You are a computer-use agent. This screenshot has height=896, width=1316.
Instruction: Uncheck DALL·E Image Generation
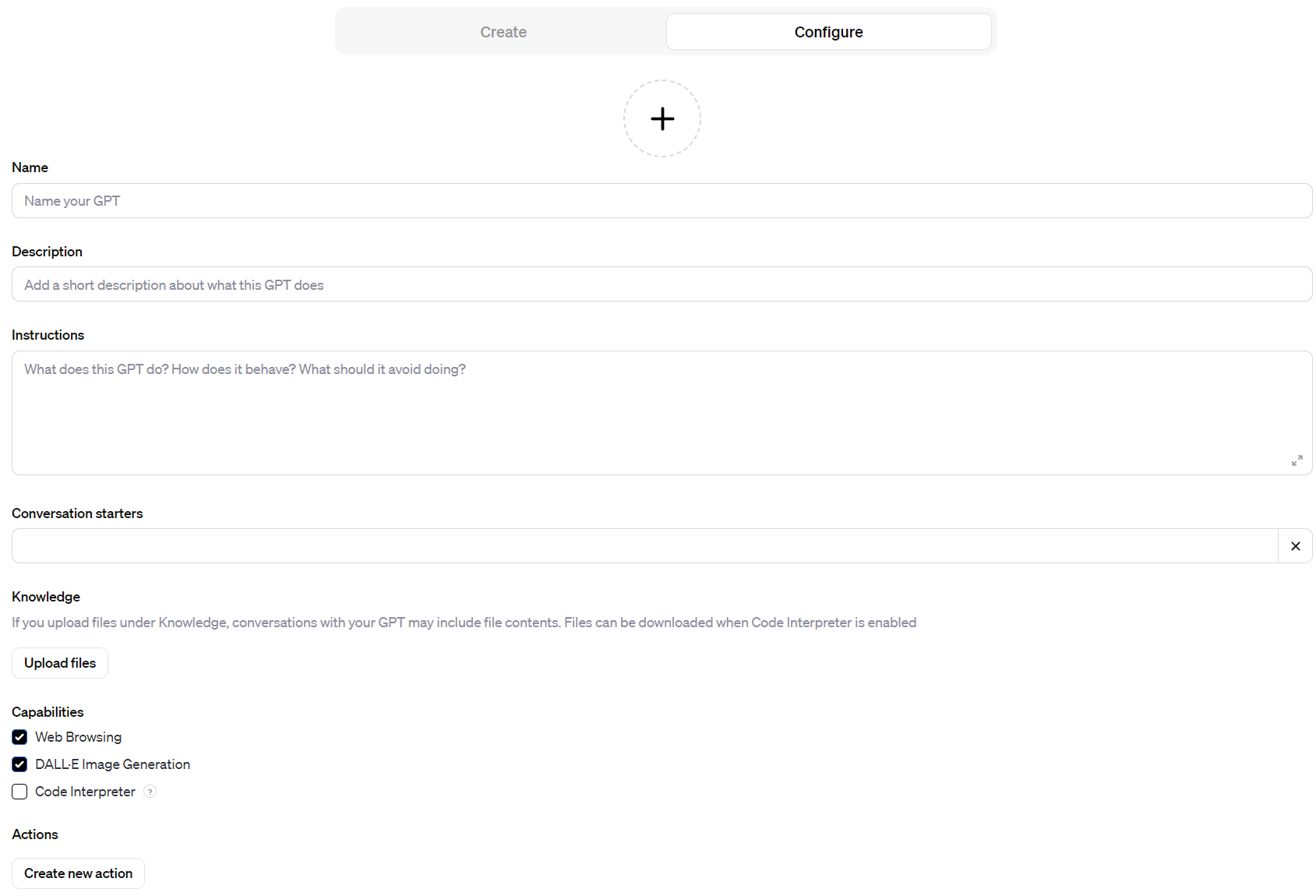(x=19, y=764)
